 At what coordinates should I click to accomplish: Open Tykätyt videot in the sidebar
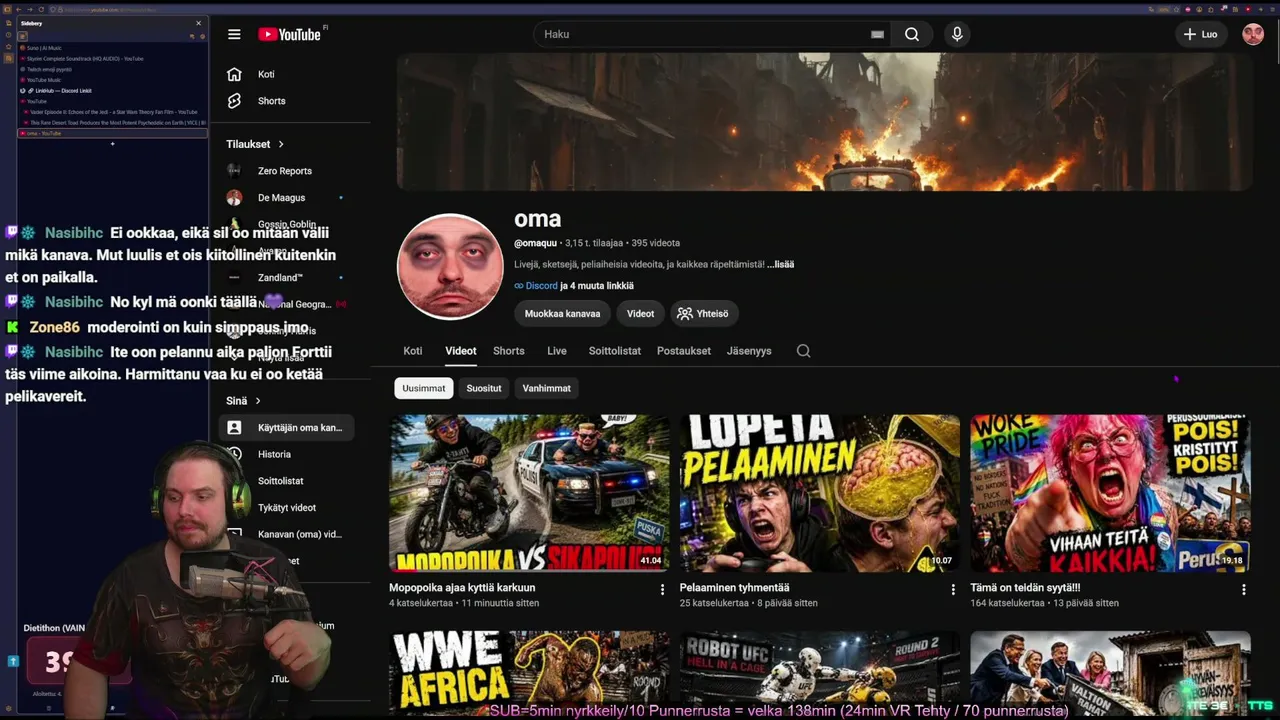(x=286, y=508)
